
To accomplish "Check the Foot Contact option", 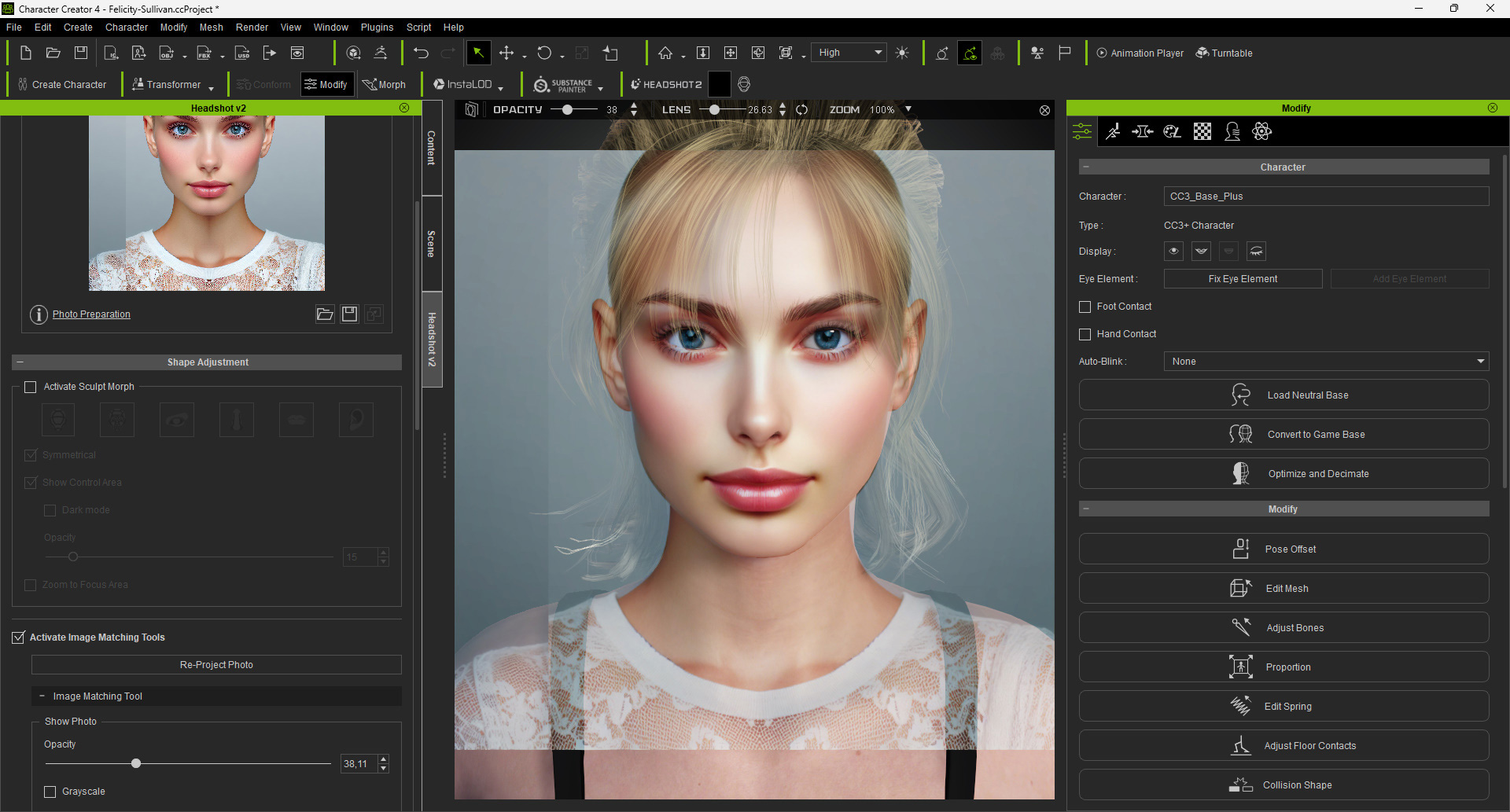I will 1085,307.
